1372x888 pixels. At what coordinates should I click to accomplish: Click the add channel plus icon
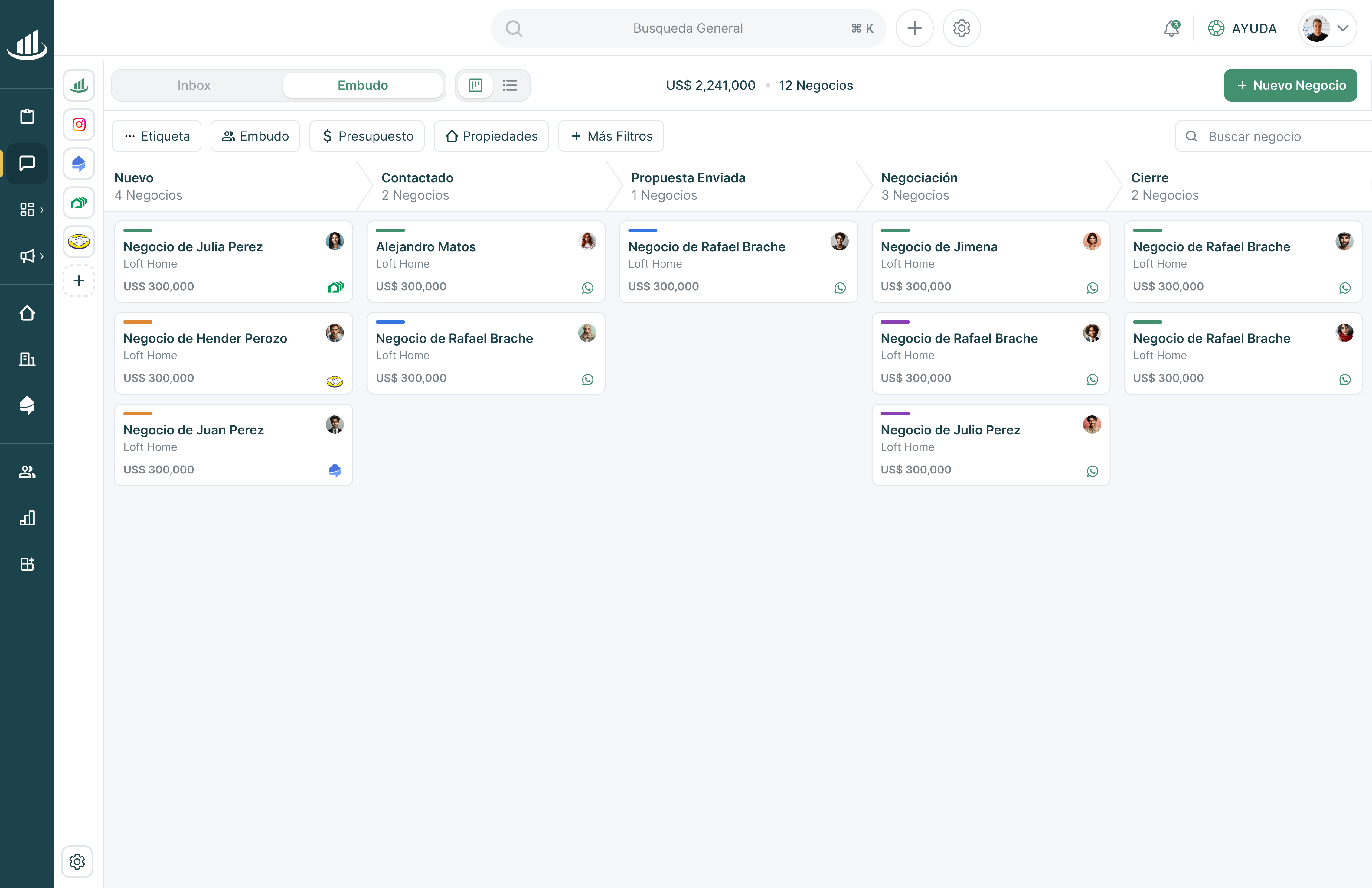point(79,281)
